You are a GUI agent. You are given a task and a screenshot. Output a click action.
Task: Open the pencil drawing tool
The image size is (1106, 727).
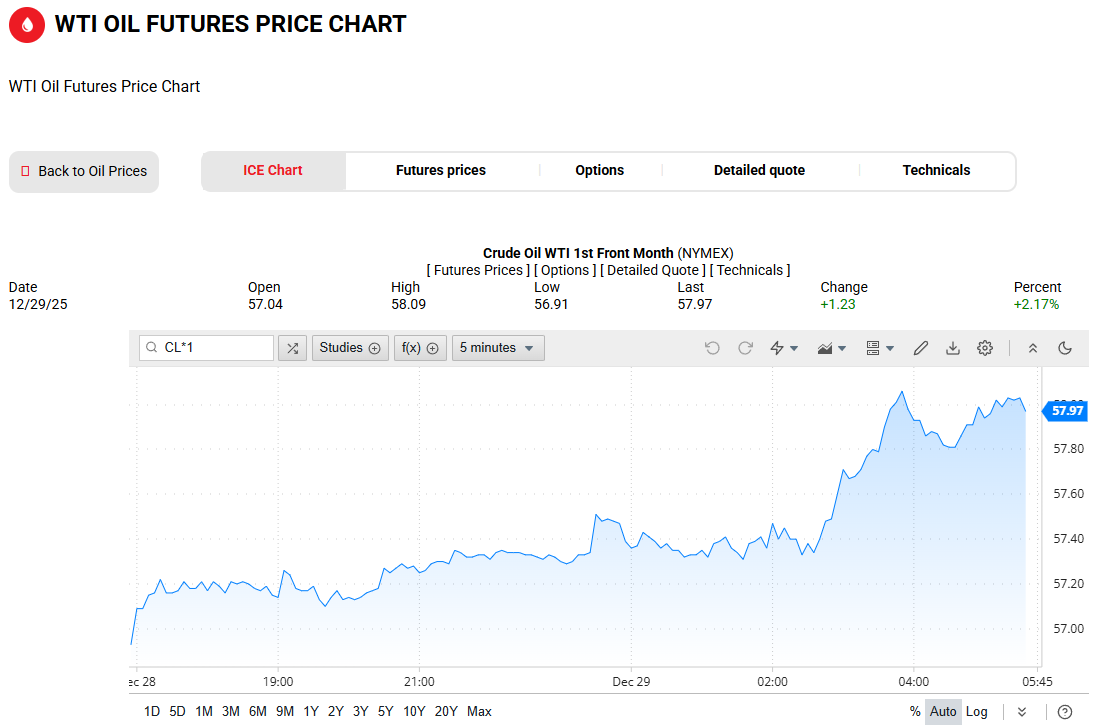921,348
